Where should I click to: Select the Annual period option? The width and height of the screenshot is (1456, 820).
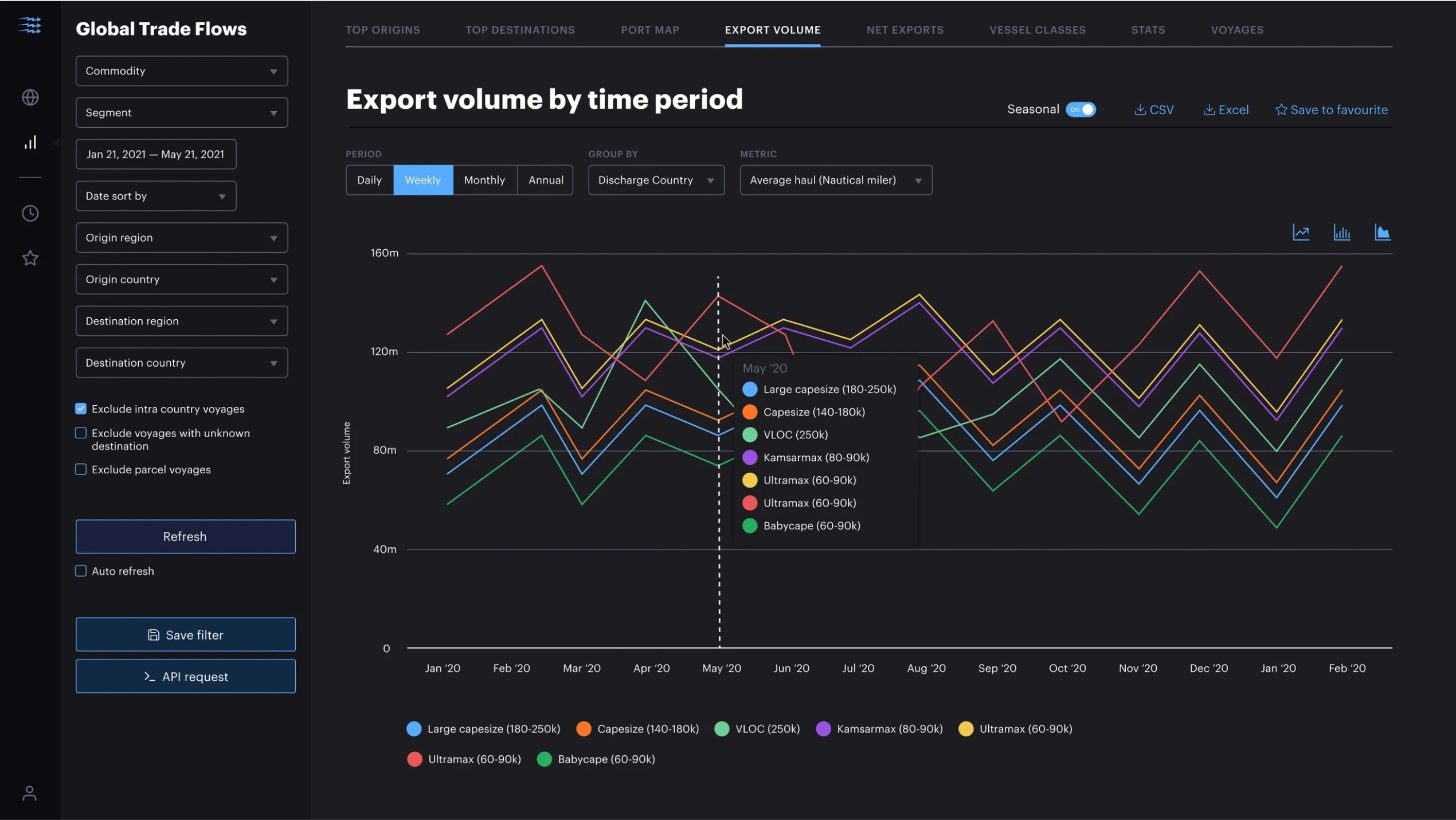pos(546,180)
